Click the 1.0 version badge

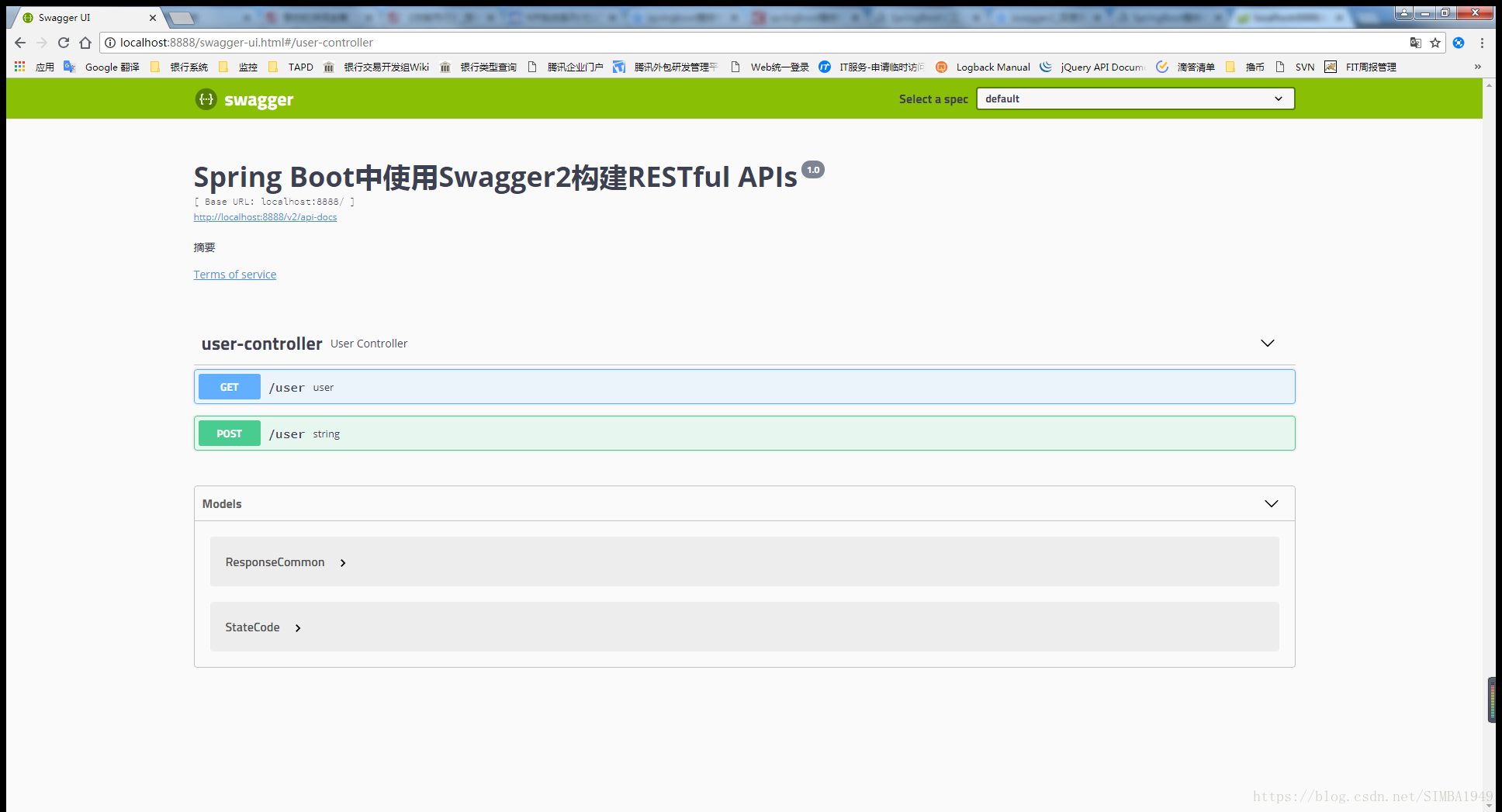tap(813, 170)
